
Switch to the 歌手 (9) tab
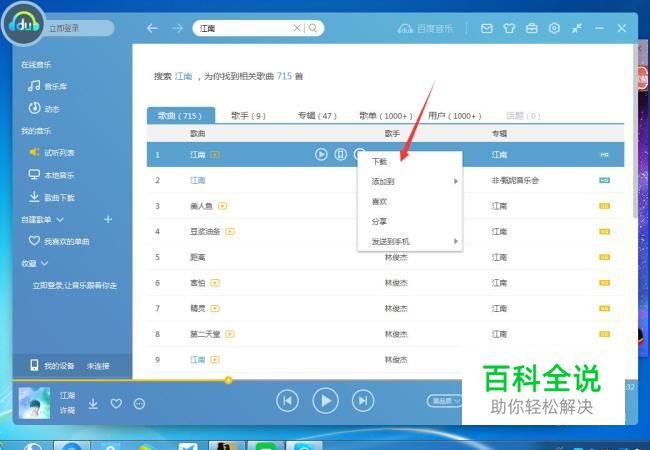click(248, 116)
